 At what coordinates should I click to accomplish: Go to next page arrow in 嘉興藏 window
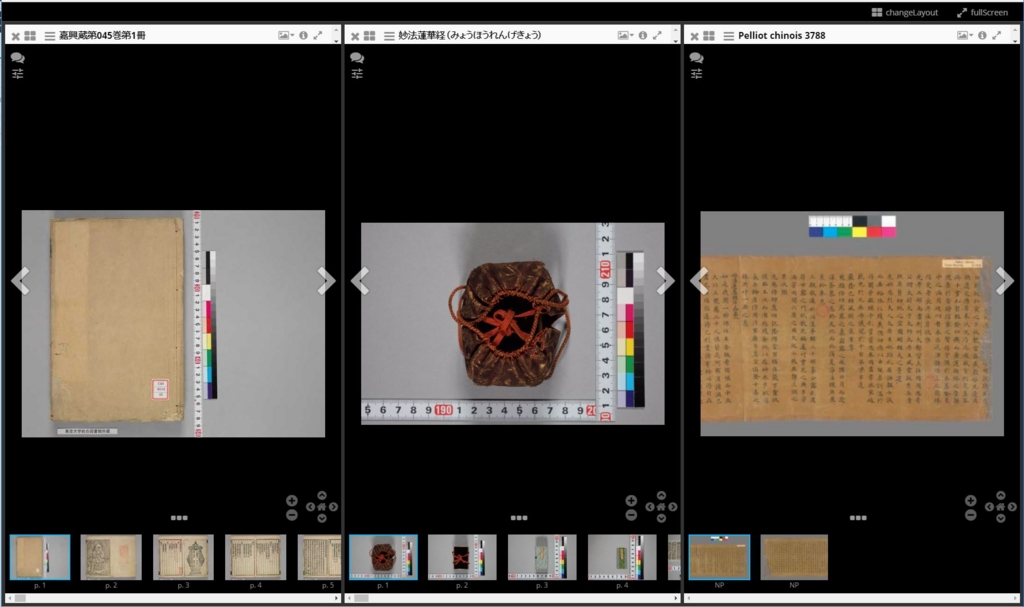click(326, 281)
